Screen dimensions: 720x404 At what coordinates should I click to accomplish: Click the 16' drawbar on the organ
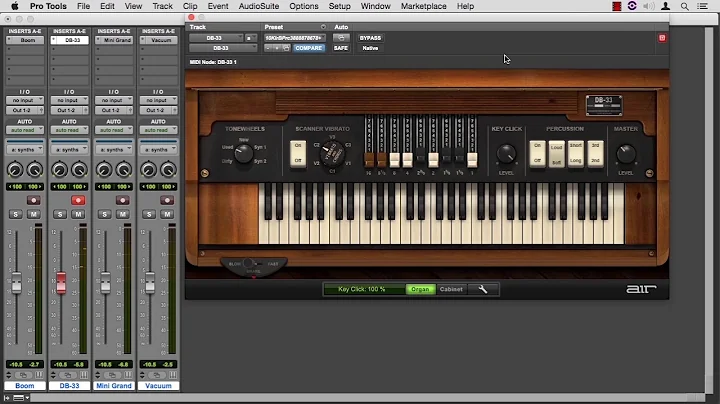click(369, 160)
